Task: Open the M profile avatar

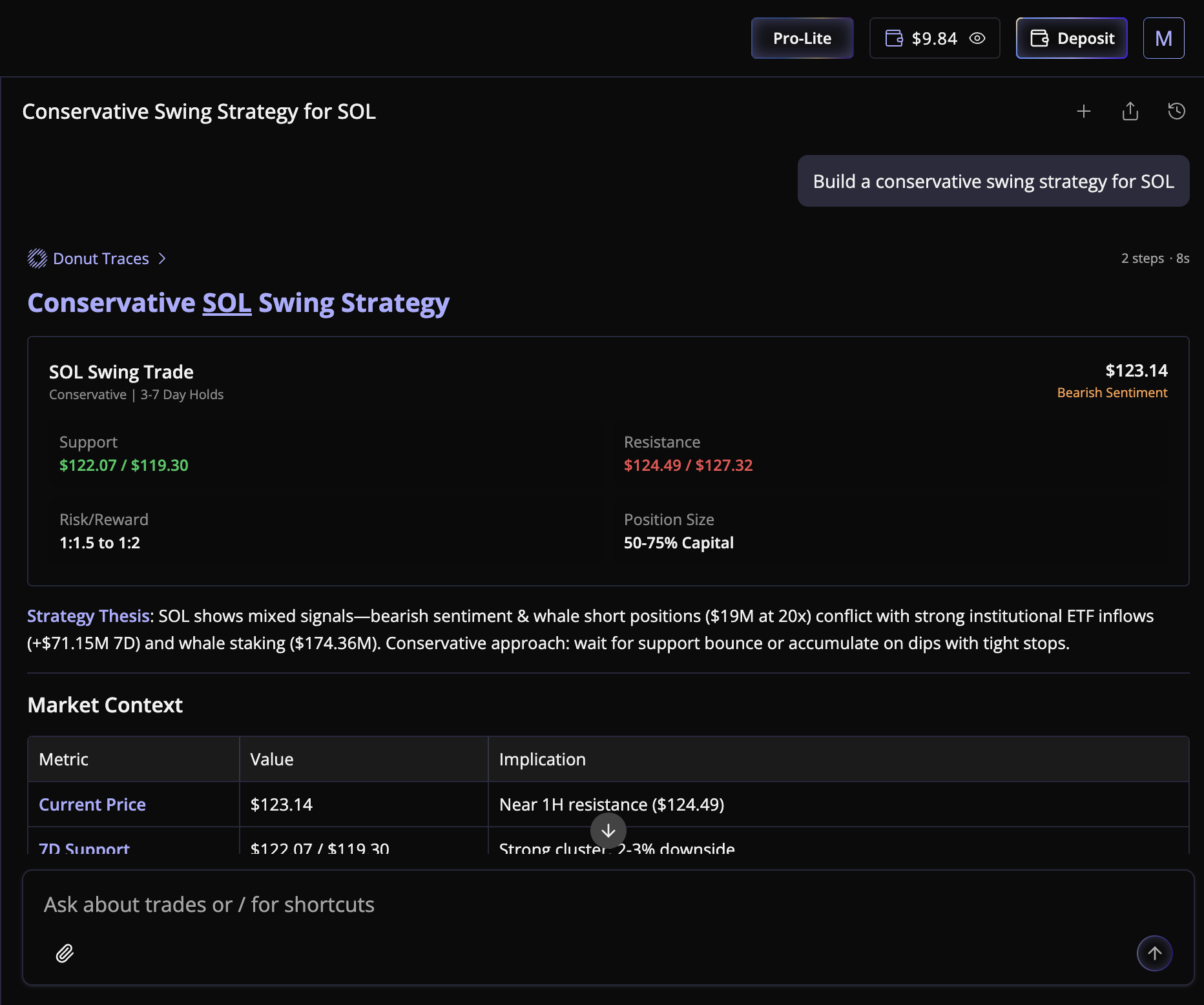Action: click(1163, 39)
